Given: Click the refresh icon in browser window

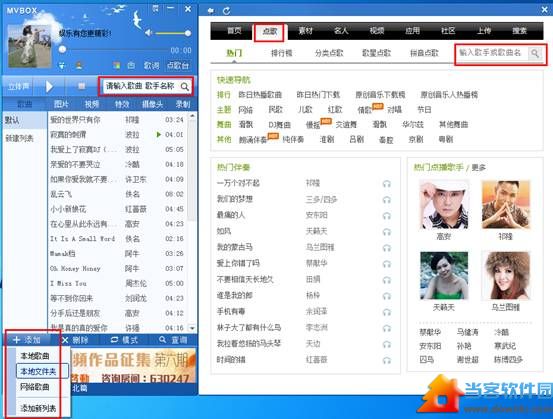Looking at the screenshot, I should 226,11.
